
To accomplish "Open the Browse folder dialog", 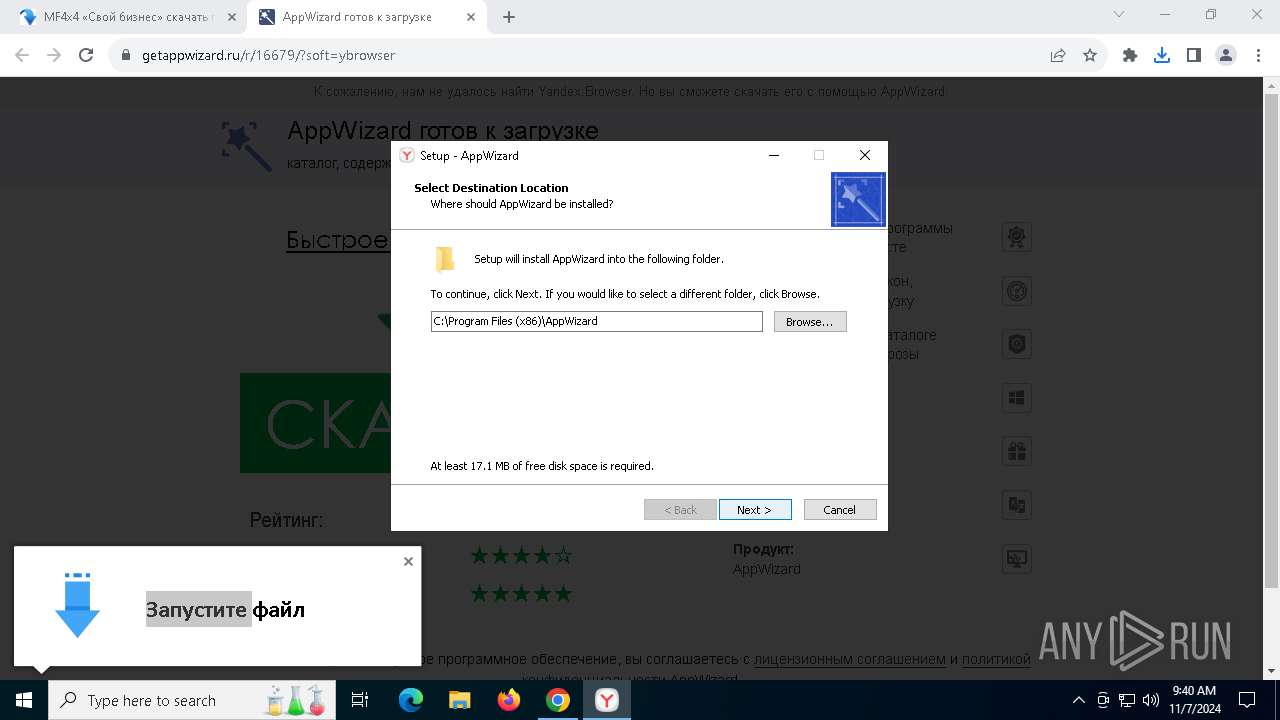I will 810,322.
